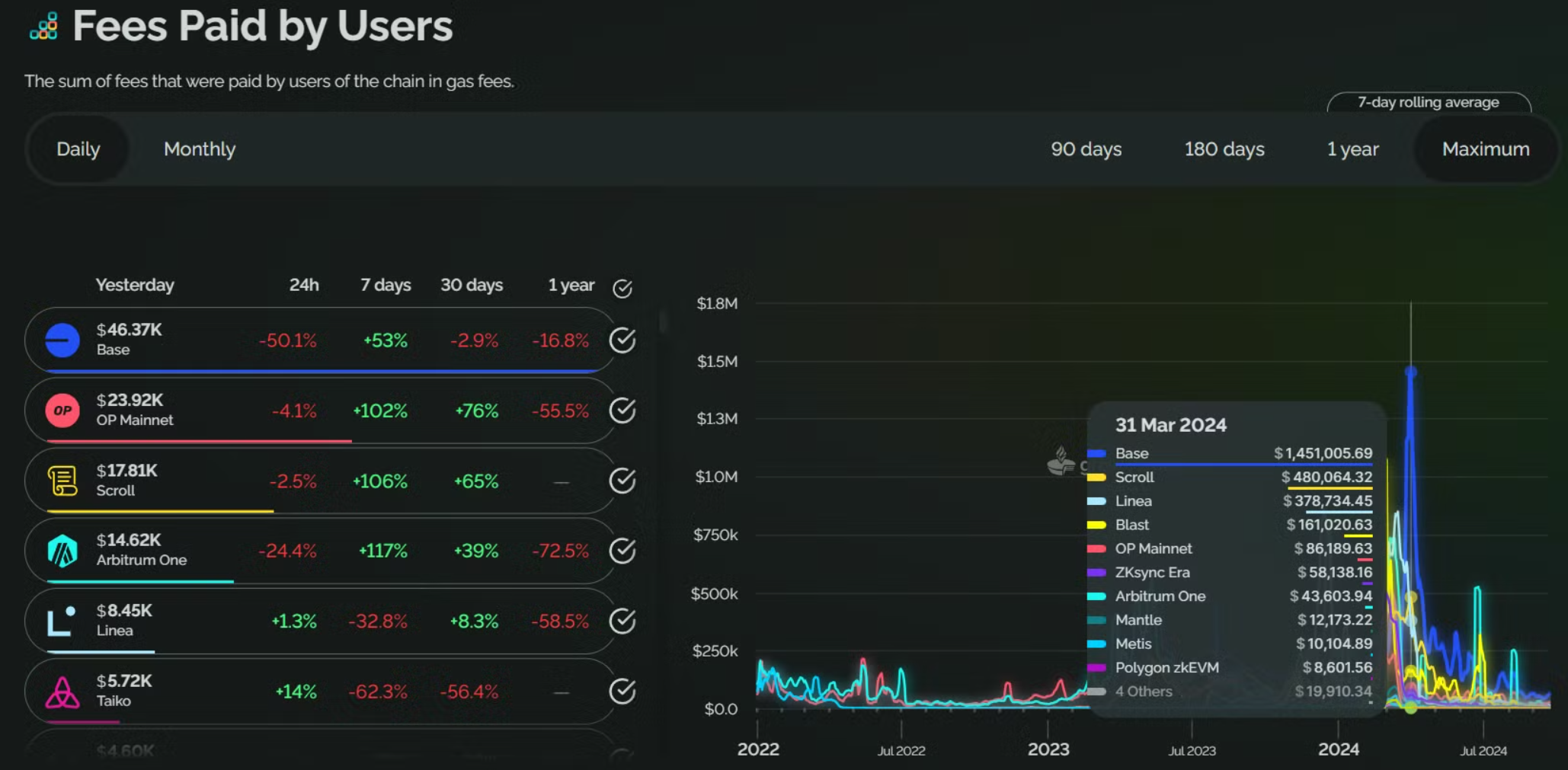
Task: Switch to Monthly view tab
Action: (200, 149)
